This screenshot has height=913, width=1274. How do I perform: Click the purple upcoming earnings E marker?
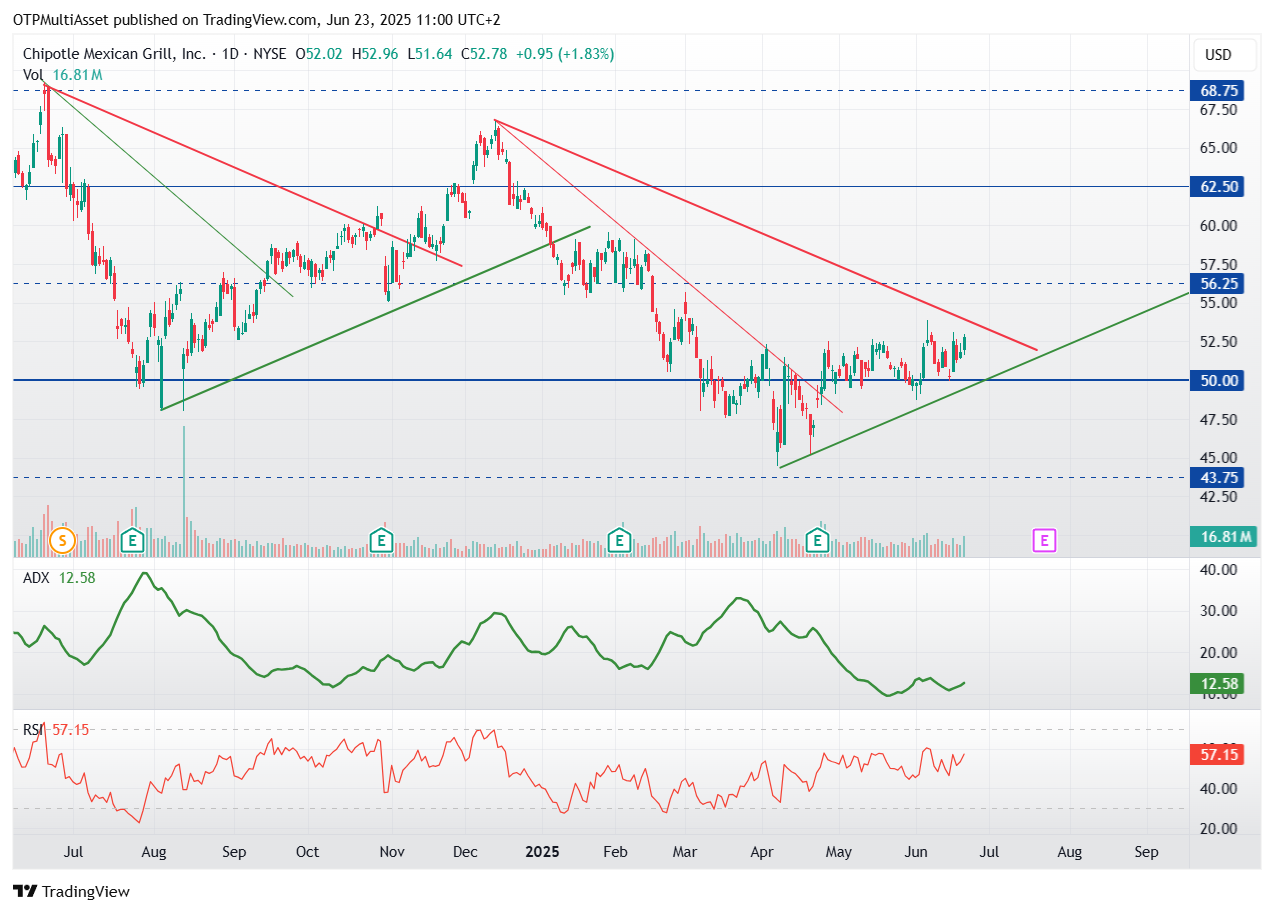[1044, 541]
